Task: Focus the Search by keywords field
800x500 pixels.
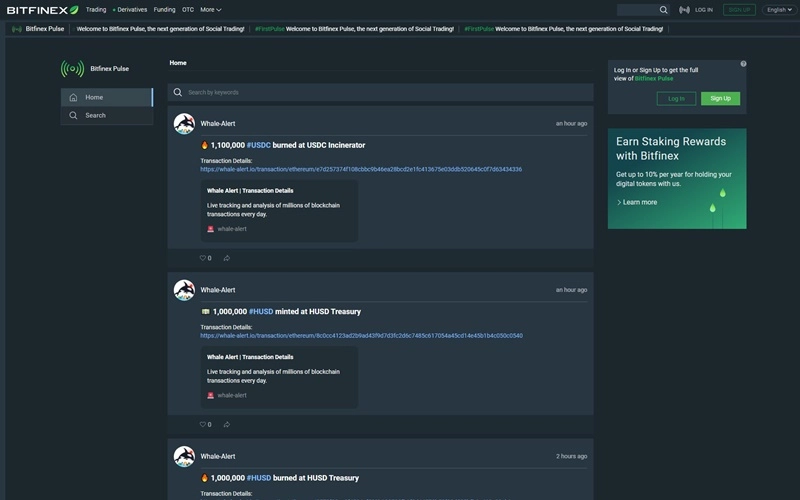Action: point(381,92)
